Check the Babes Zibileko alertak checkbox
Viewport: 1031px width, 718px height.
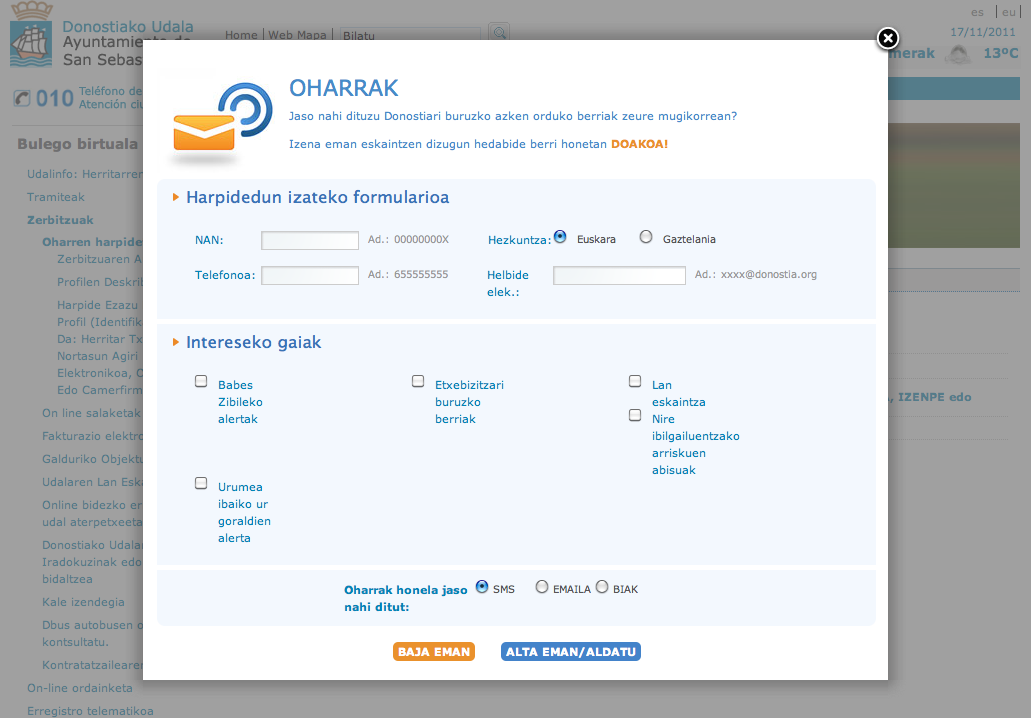click(x=201, y=381)
